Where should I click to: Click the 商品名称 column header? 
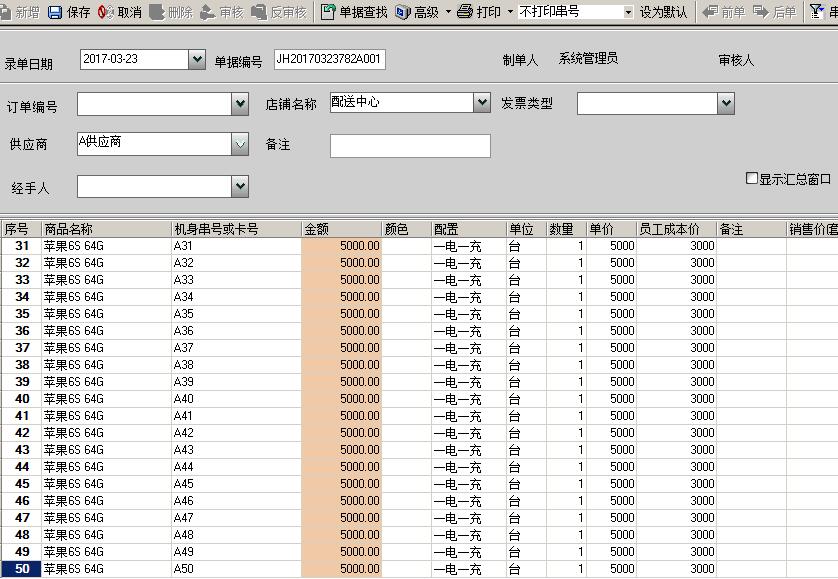point(106,229)
